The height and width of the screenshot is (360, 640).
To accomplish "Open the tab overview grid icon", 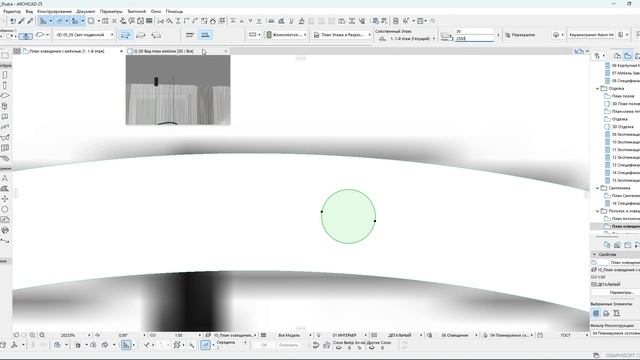I will (x=17, y=51).
